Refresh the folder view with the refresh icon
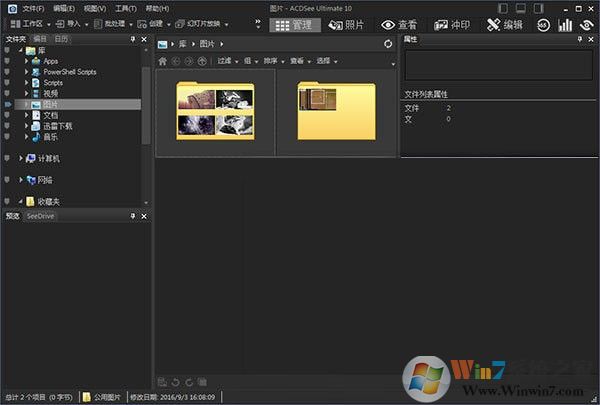The width and height of the screenshot is (600, 405). click(388, 44)
